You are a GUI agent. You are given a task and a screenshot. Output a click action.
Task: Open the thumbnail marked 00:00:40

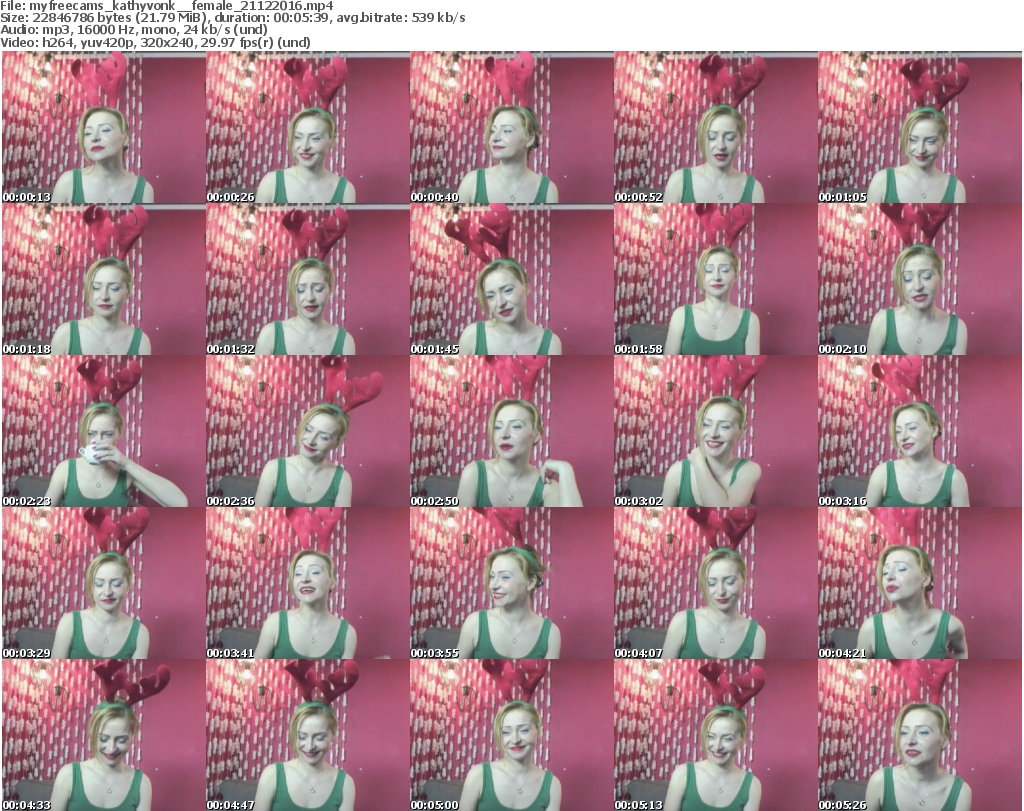(510, 128)
